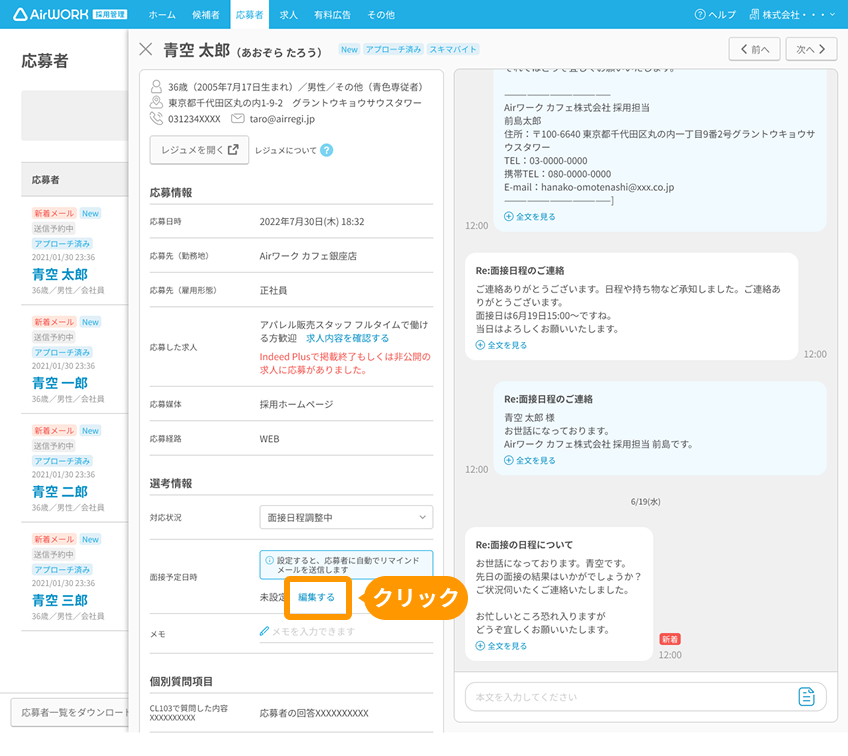Click 正社員 employment type value
The image size is (848, 756).
pyautogui.click(x=273, y=290)
